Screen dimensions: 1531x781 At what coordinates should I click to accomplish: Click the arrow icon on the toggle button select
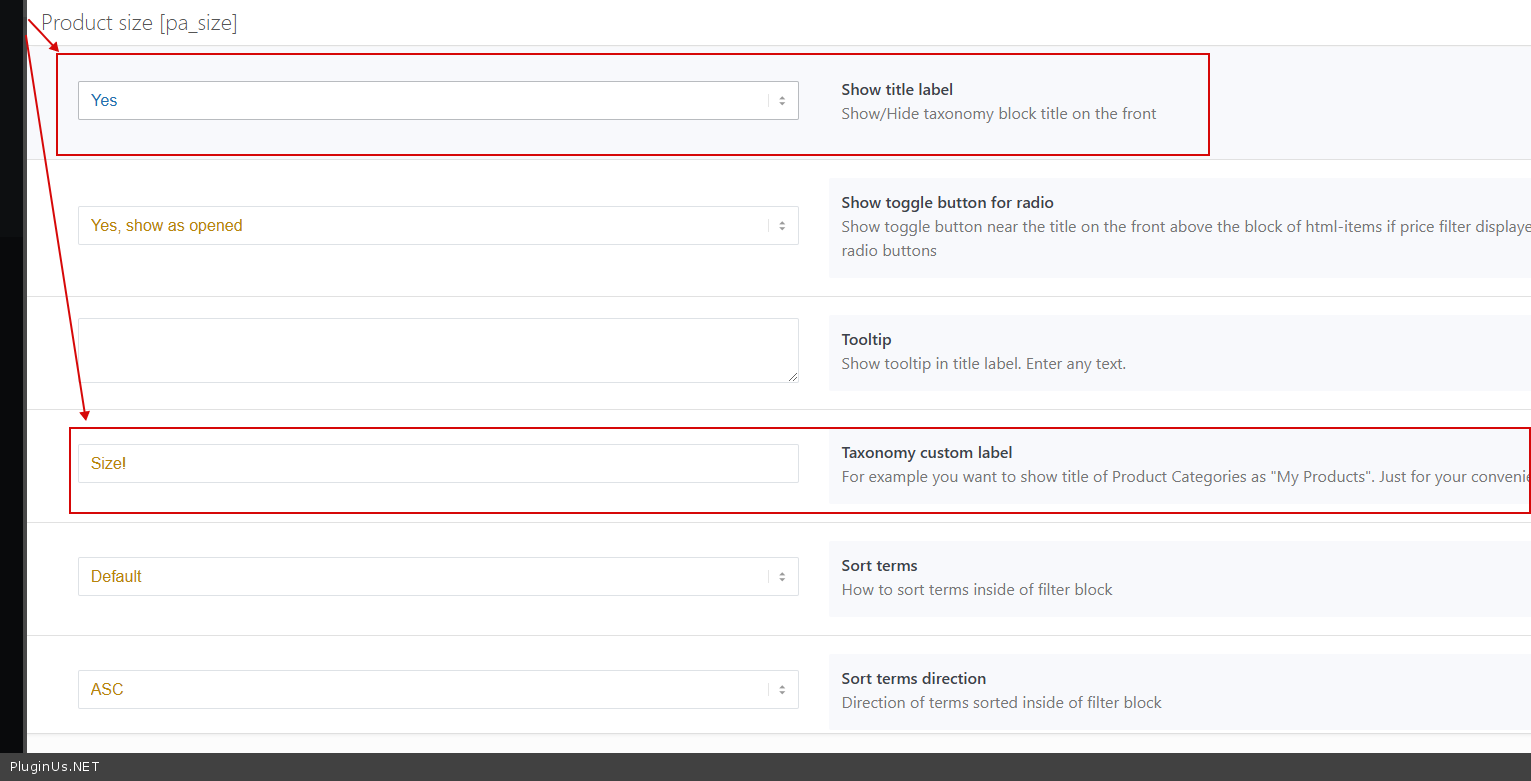(x=782, y=226)
